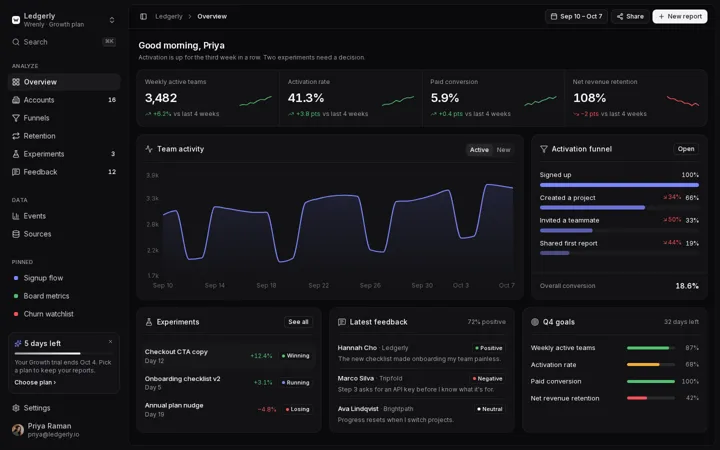Image resolution: width=720 pixels, height=450 pixels.
Task: Open Hannah Cho's feedback
Action: coord(422,353)
